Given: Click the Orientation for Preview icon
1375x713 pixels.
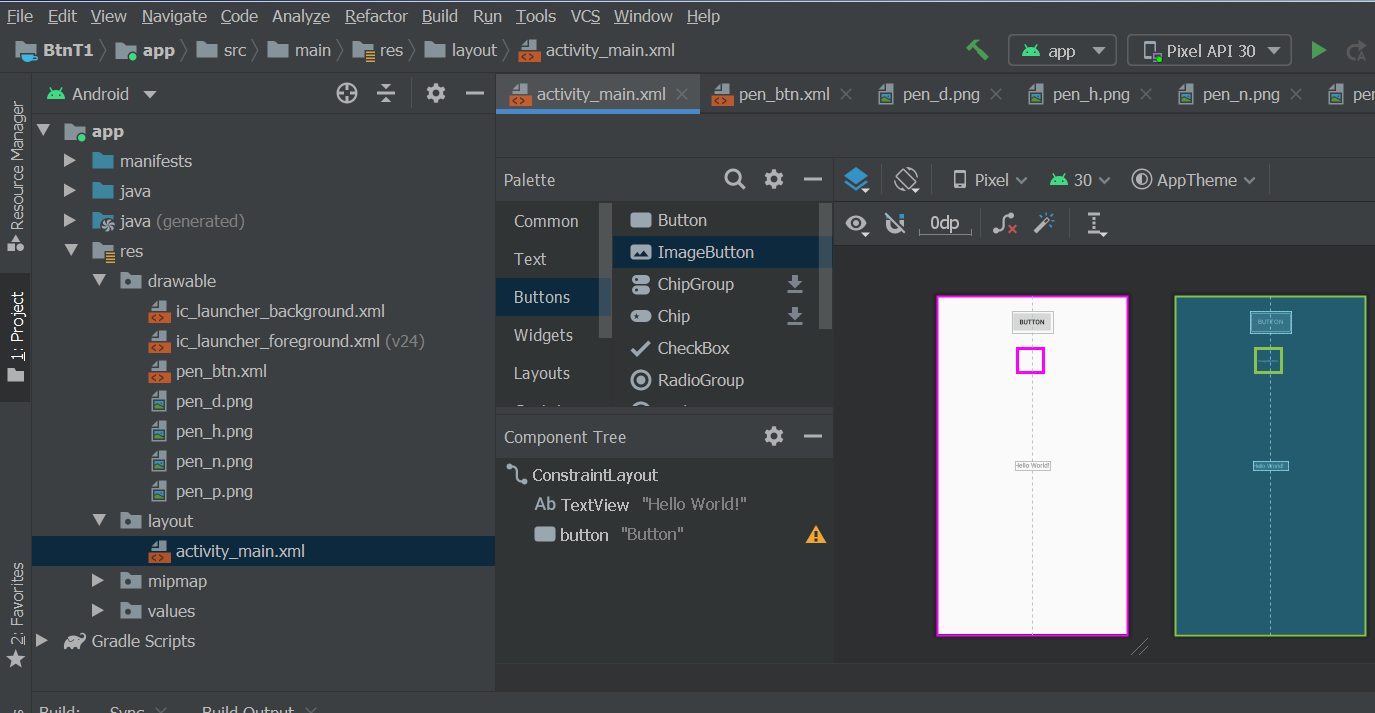Looking at the screenshot, I should coord(907,180).
